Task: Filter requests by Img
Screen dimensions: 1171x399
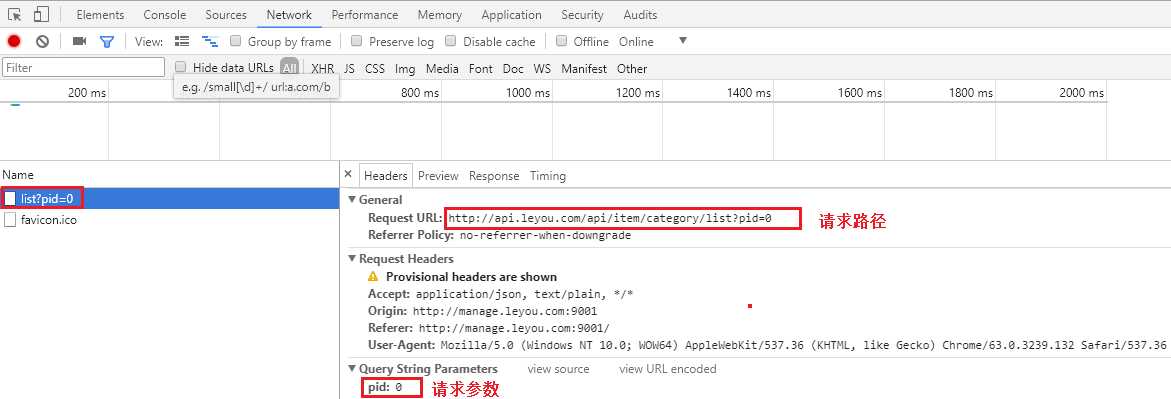Action: pyautogui.click(x=405, y=68)
